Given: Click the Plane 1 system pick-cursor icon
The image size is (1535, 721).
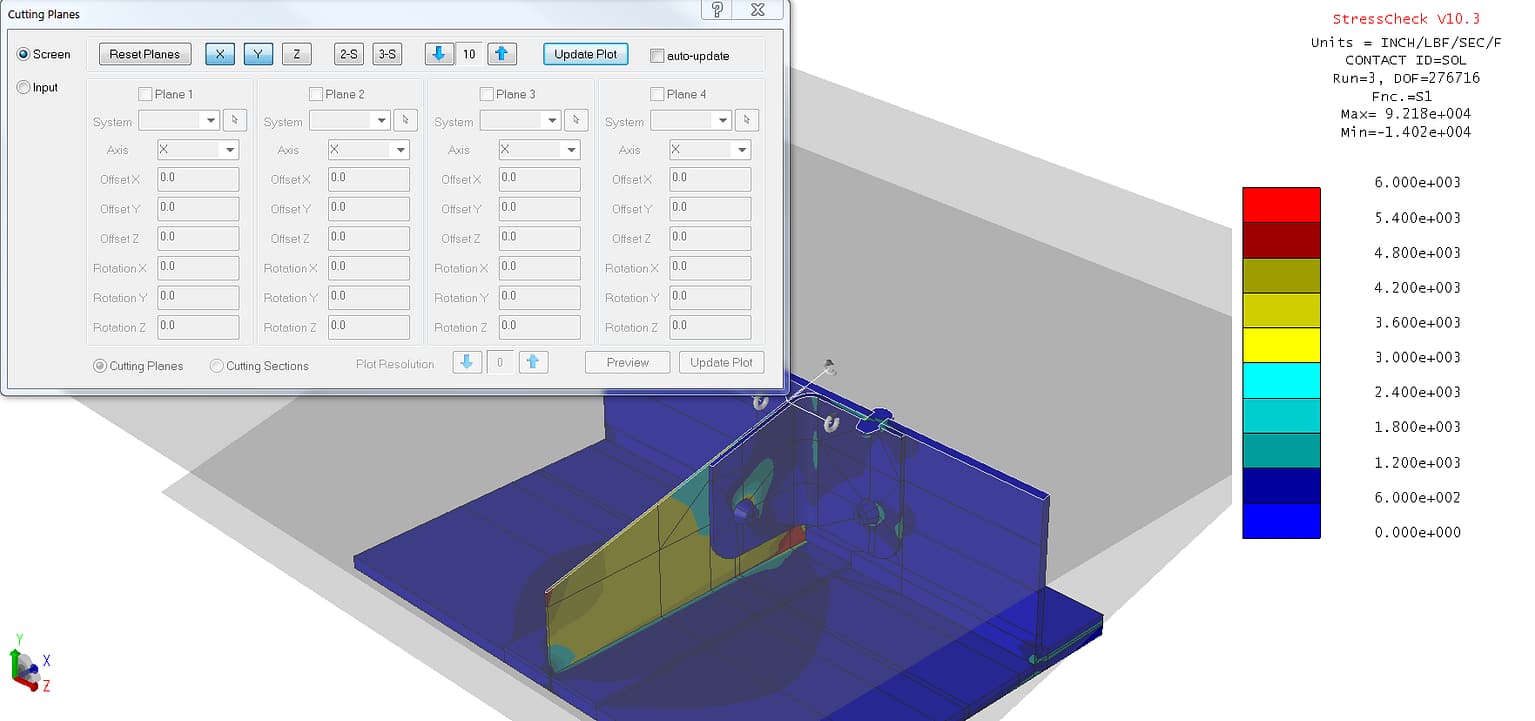Looking at the screenshot, I should tap(236, 119).
